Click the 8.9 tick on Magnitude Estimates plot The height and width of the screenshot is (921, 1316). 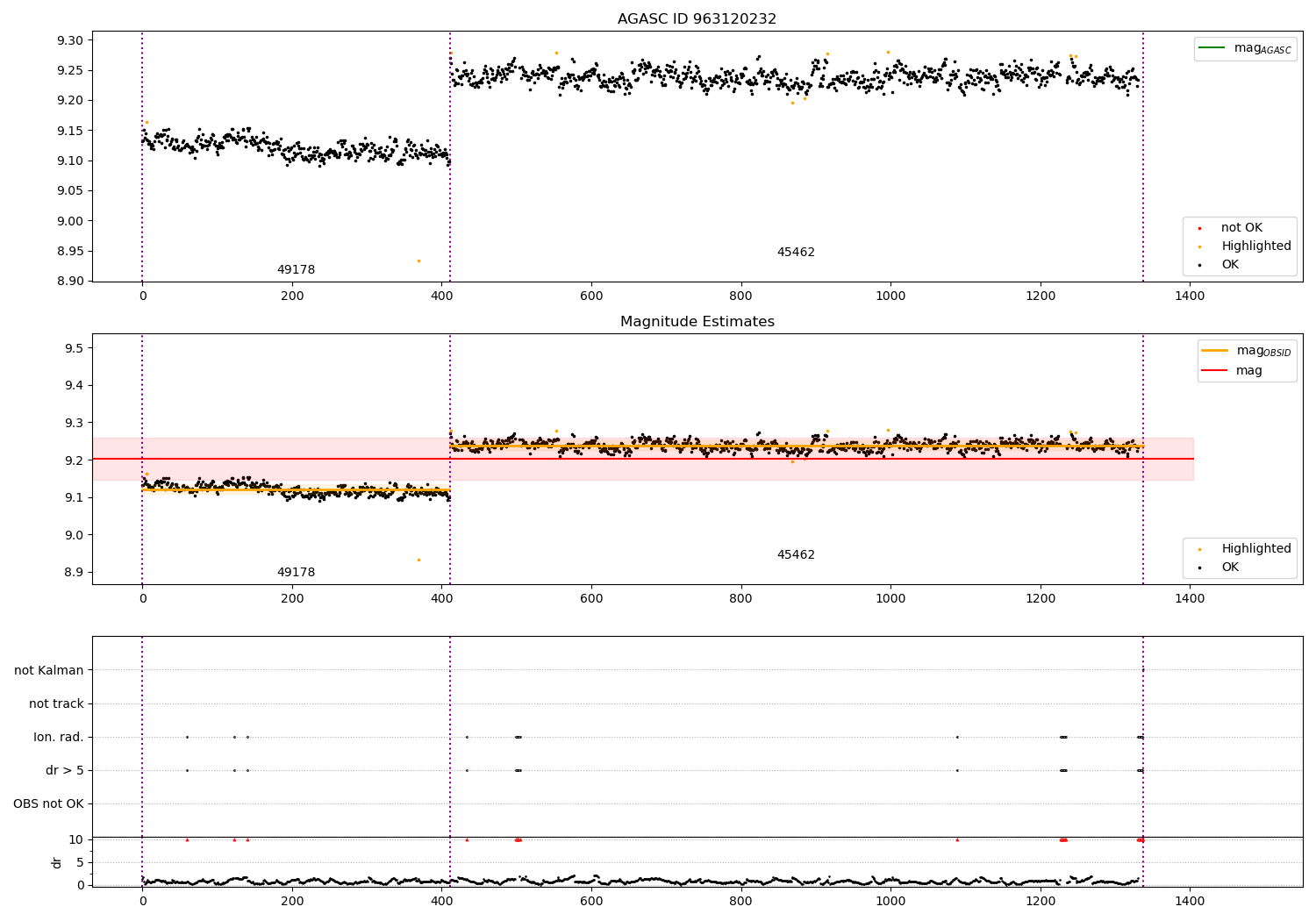tap(75, 573)
